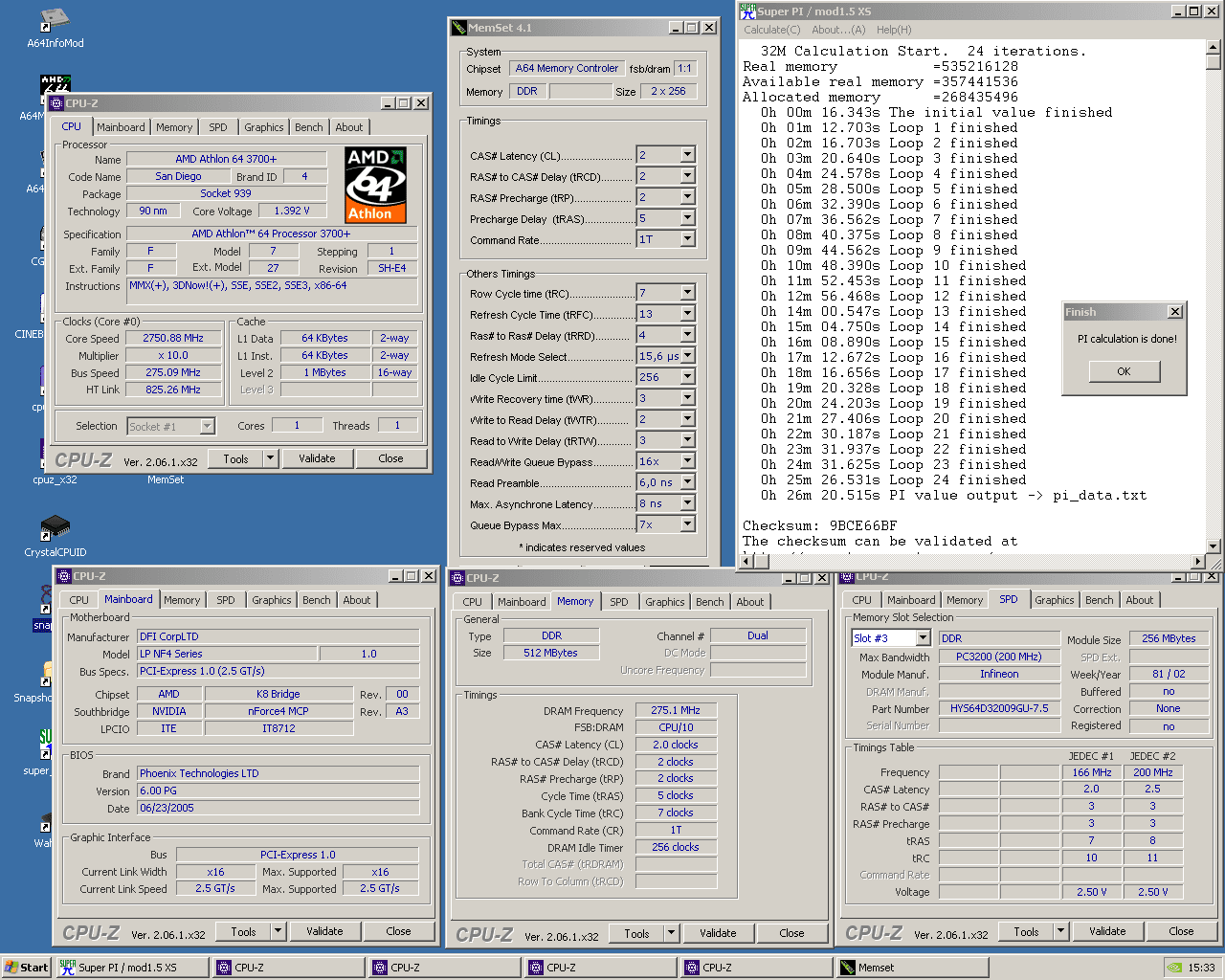The height and width of the screenshot is (980, 1225).
Task: Open the Tools dropdown arrow in CPU-Z processor window
Action: [271, 458]
